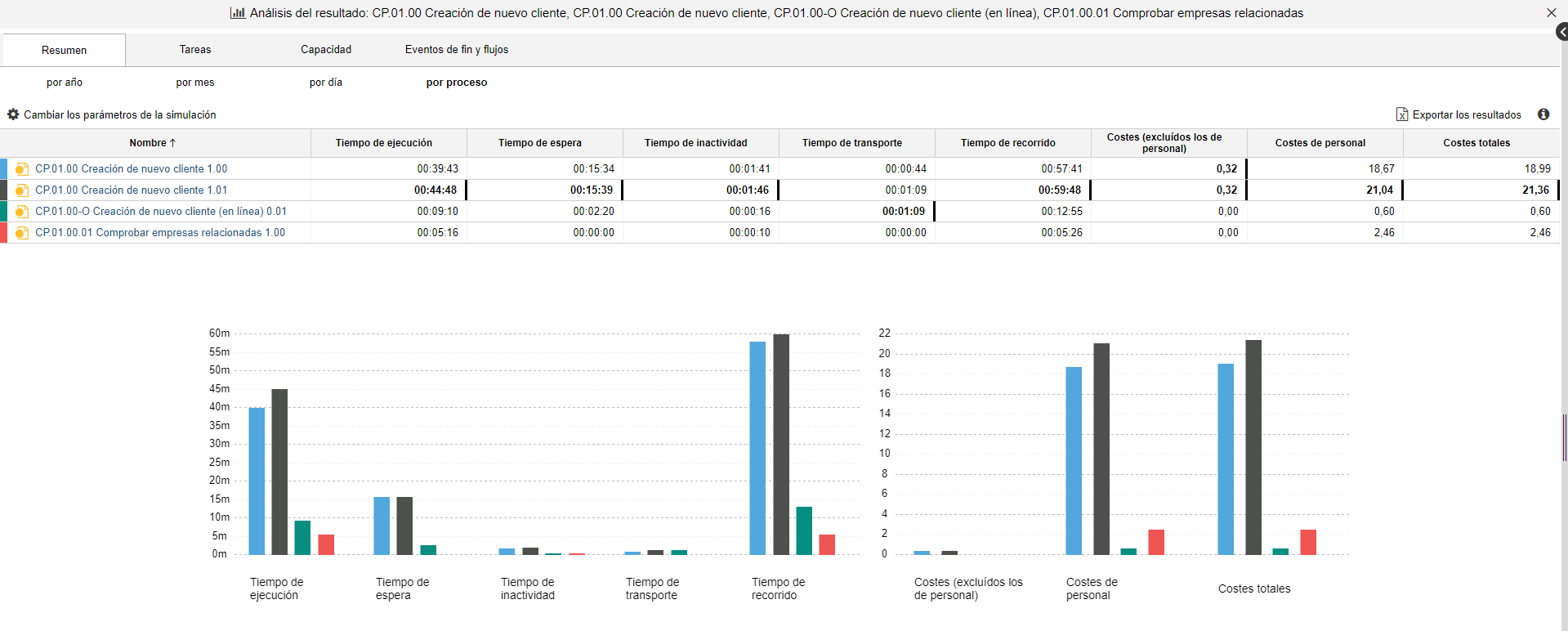Open CP.01.00 Creación de nuevo cliente 1.01 link
The width and height of the screenshot is (1568, 631).
131,190
